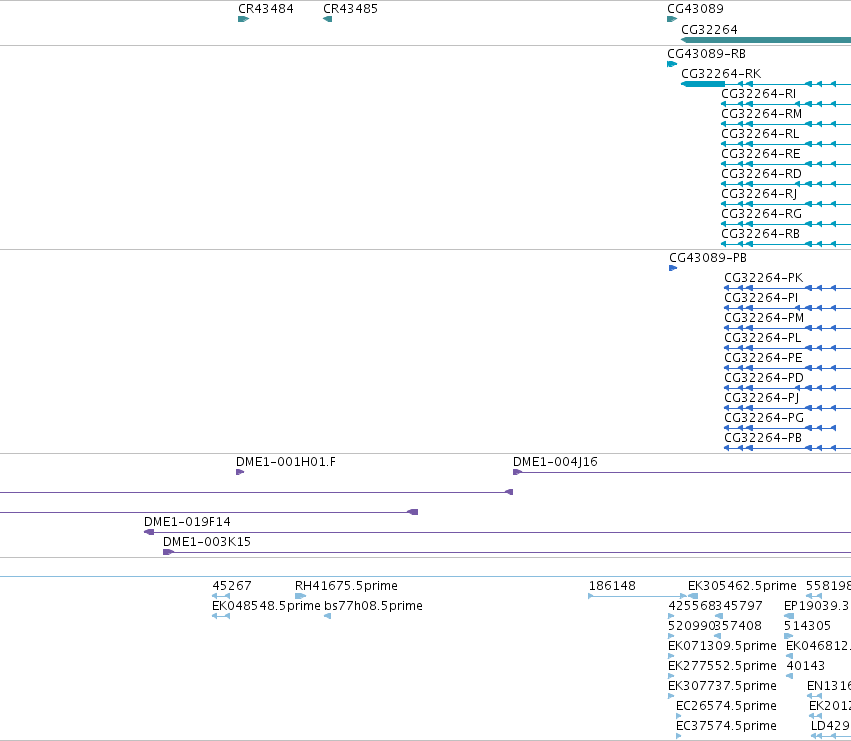Image resolution: width=851 pixels, height=741 pixels.
Task: Select EST EK307737.5prime
Action: 722,686
